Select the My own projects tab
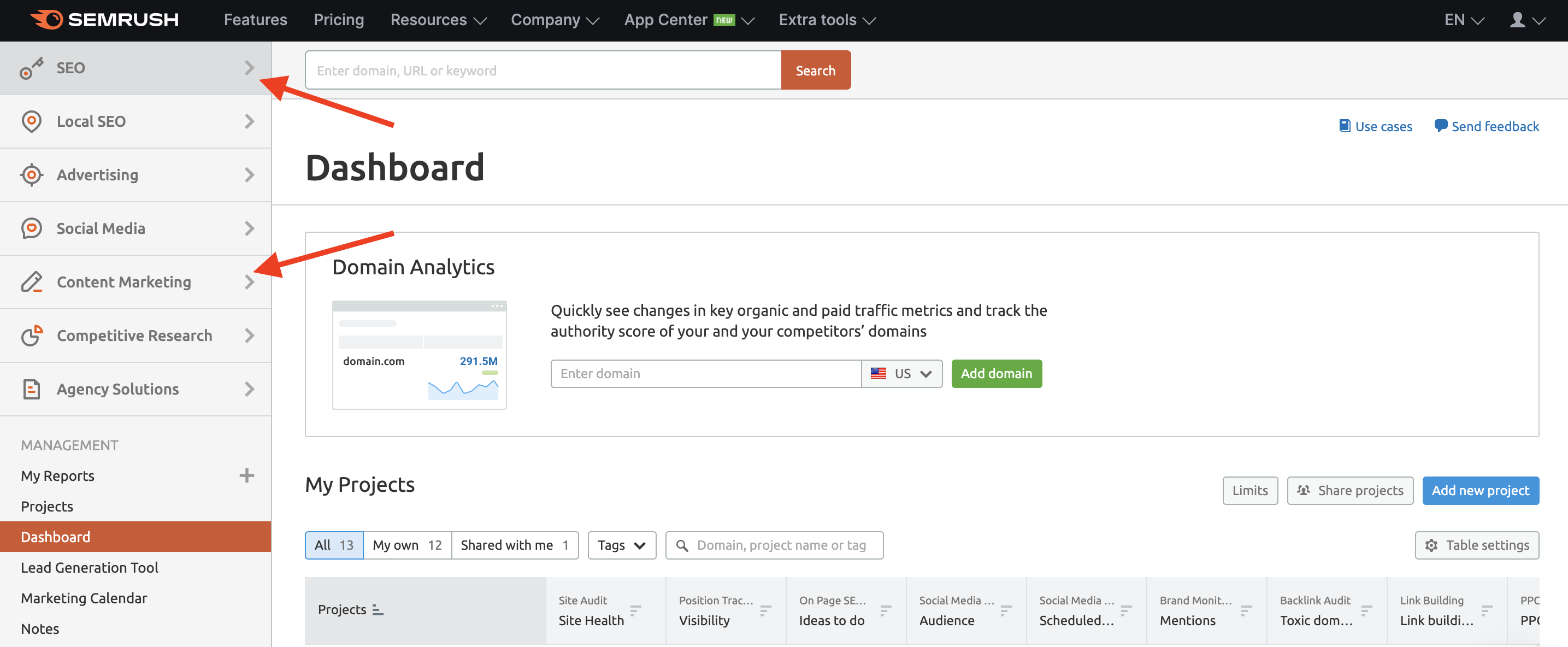Viewport: 1568px width, 647px height. tap(407, 545)
